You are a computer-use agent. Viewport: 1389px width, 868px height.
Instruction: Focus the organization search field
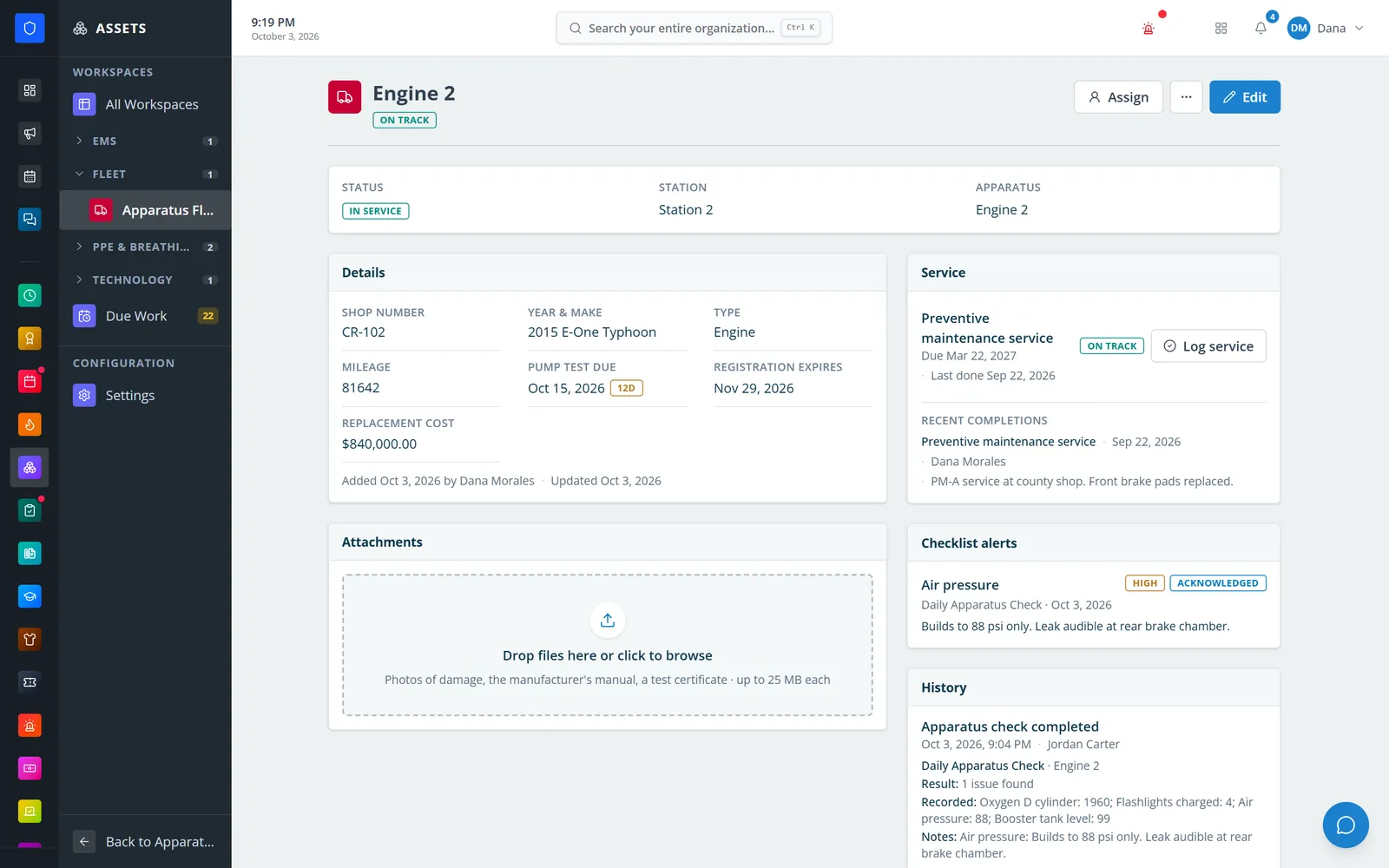click(694, 28)
